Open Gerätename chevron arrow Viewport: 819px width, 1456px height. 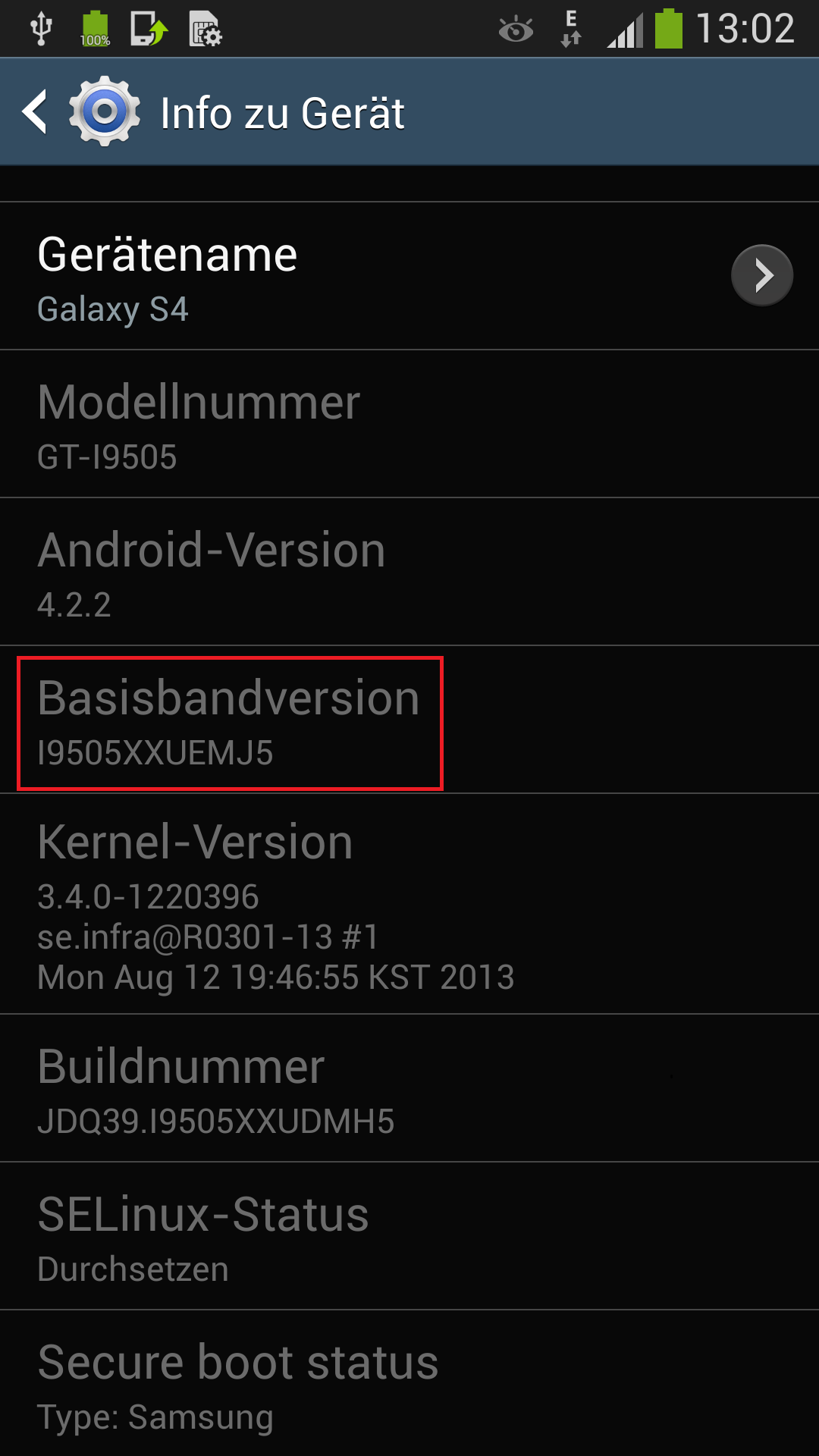click(762, 275)
